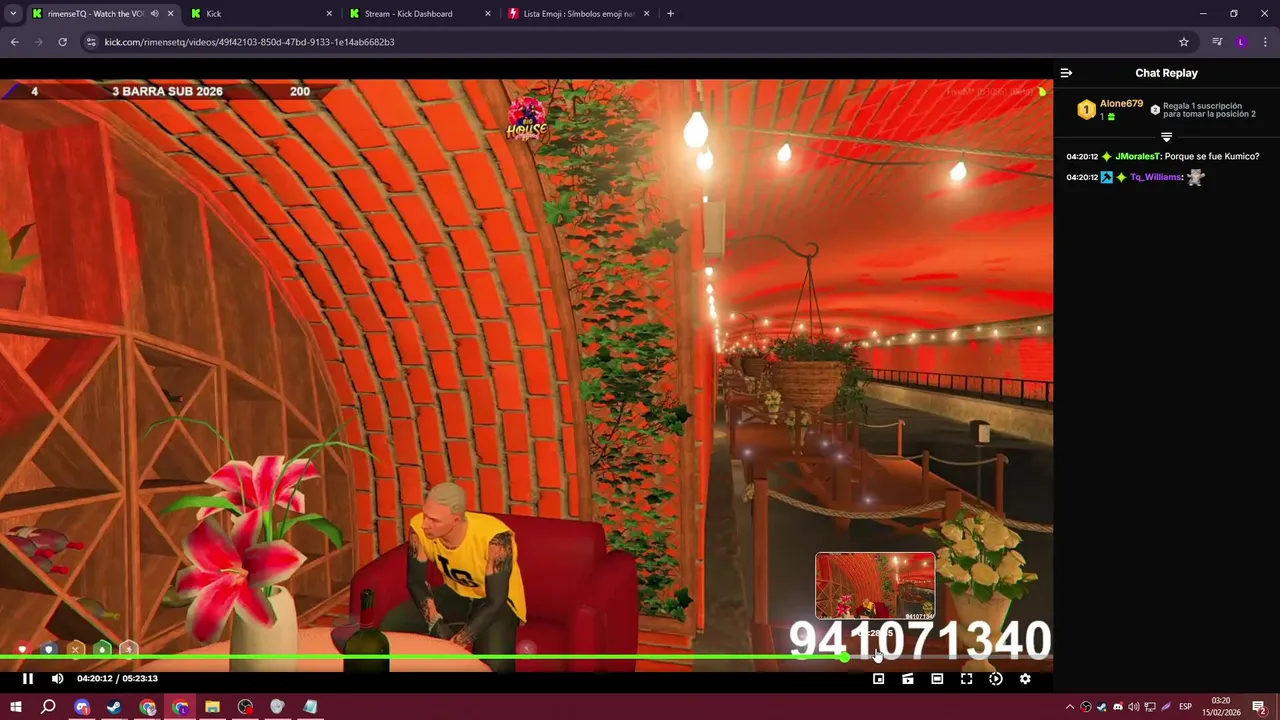Open Discord tray icon

1118,707
